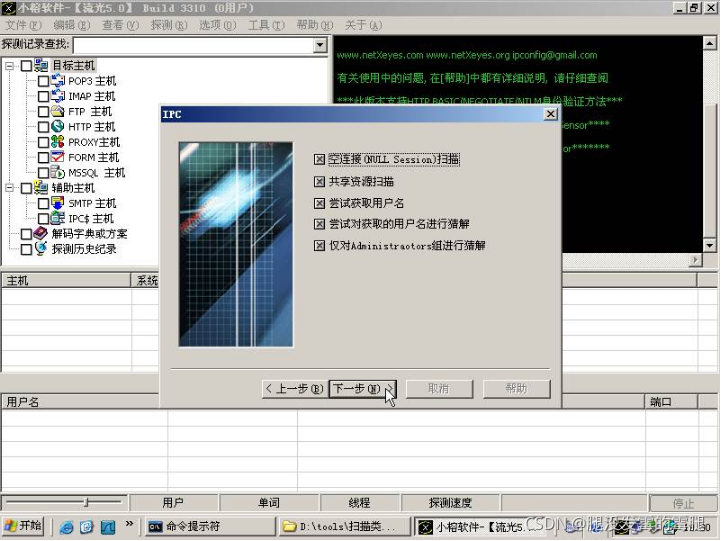Open the 选项 menu

217,25
